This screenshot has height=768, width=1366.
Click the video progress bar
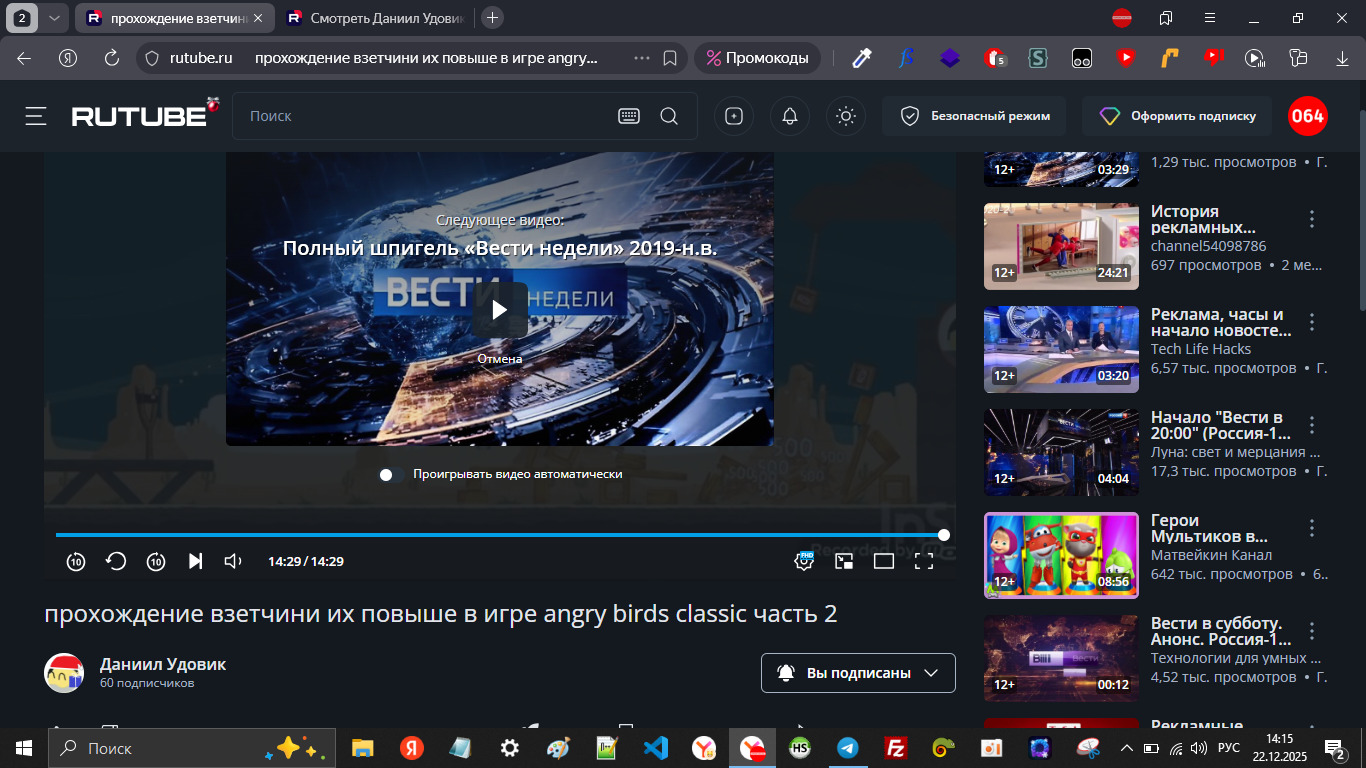point(500,535)
